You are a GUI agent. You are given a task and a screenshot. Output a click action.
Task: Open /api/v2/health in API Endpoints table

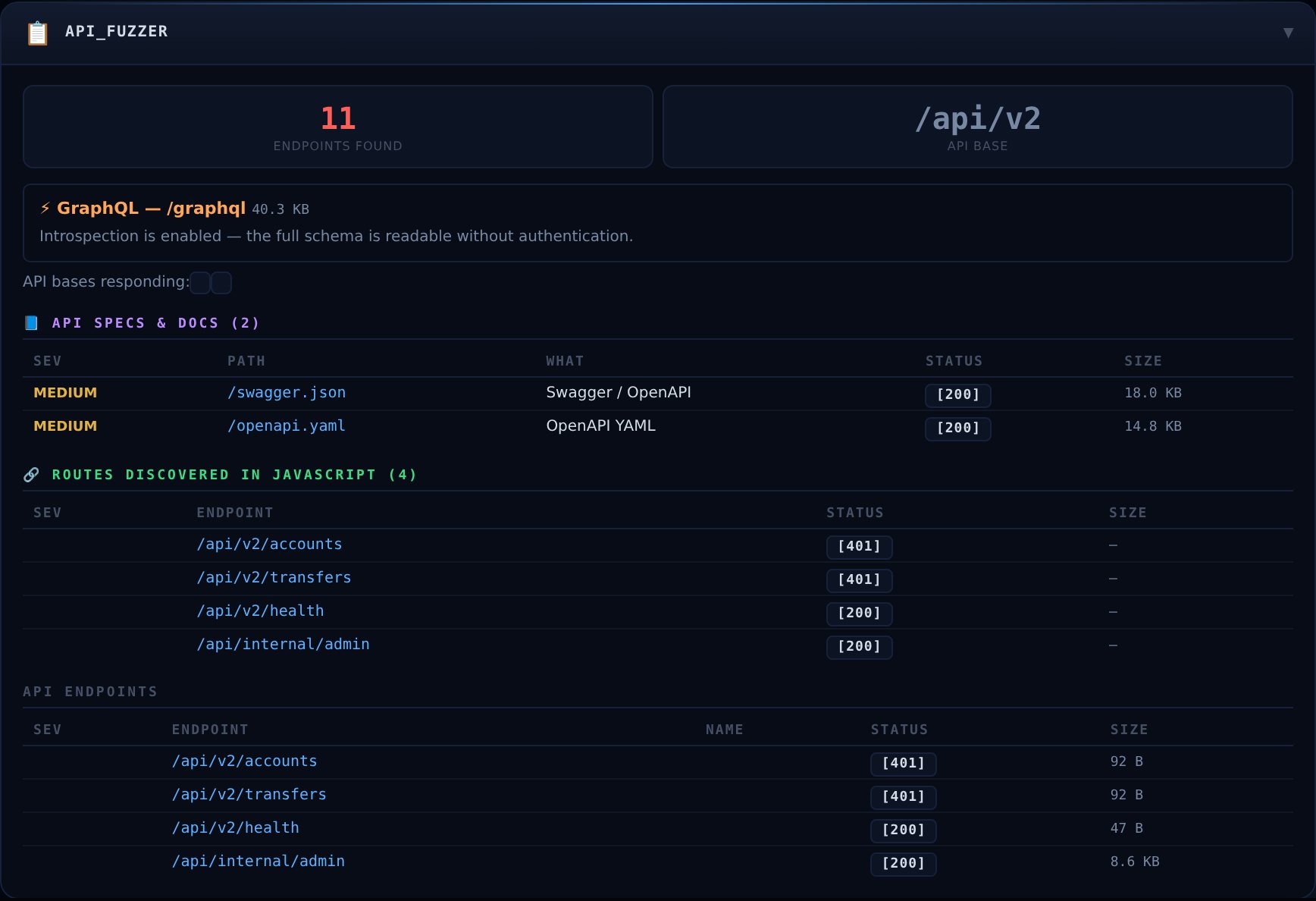pyautogui.click(x=235, y=828)
